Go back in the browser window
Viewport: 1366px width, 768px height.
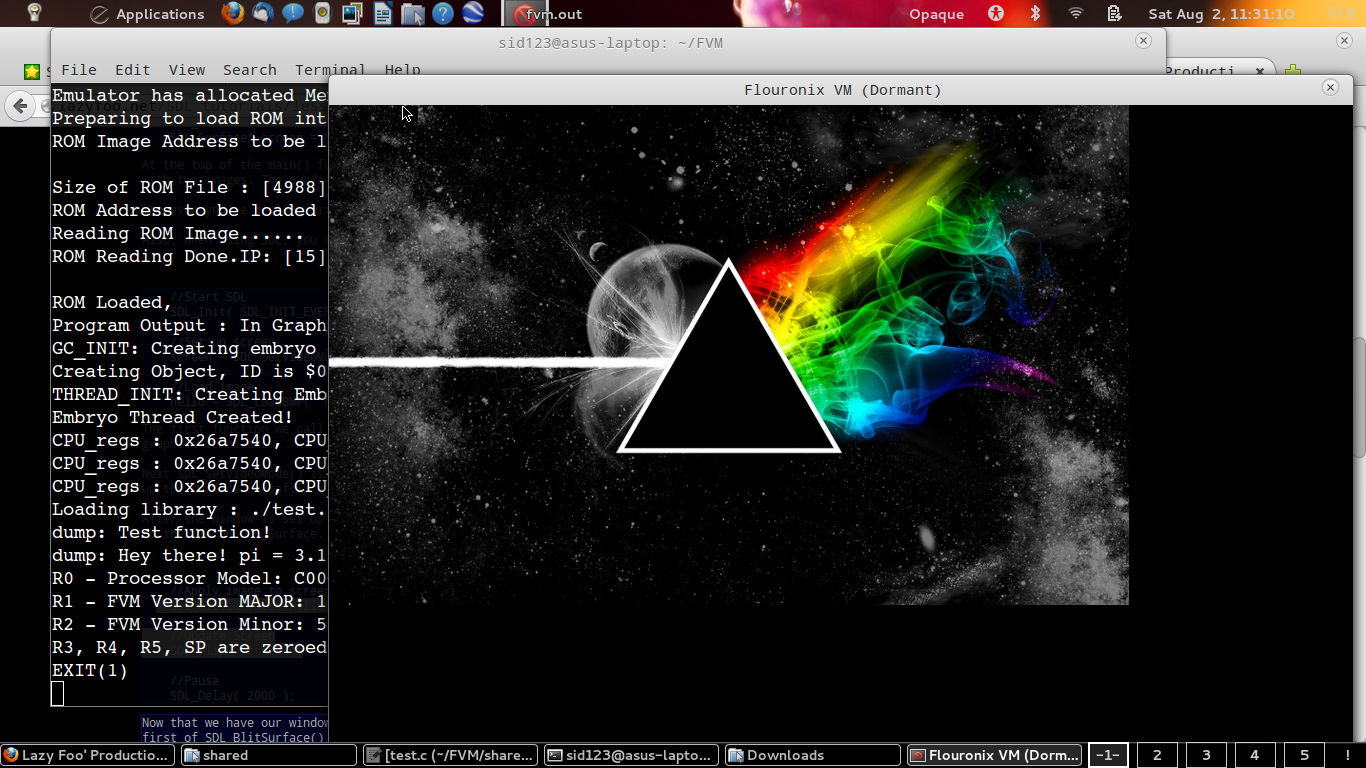(20, 105)
